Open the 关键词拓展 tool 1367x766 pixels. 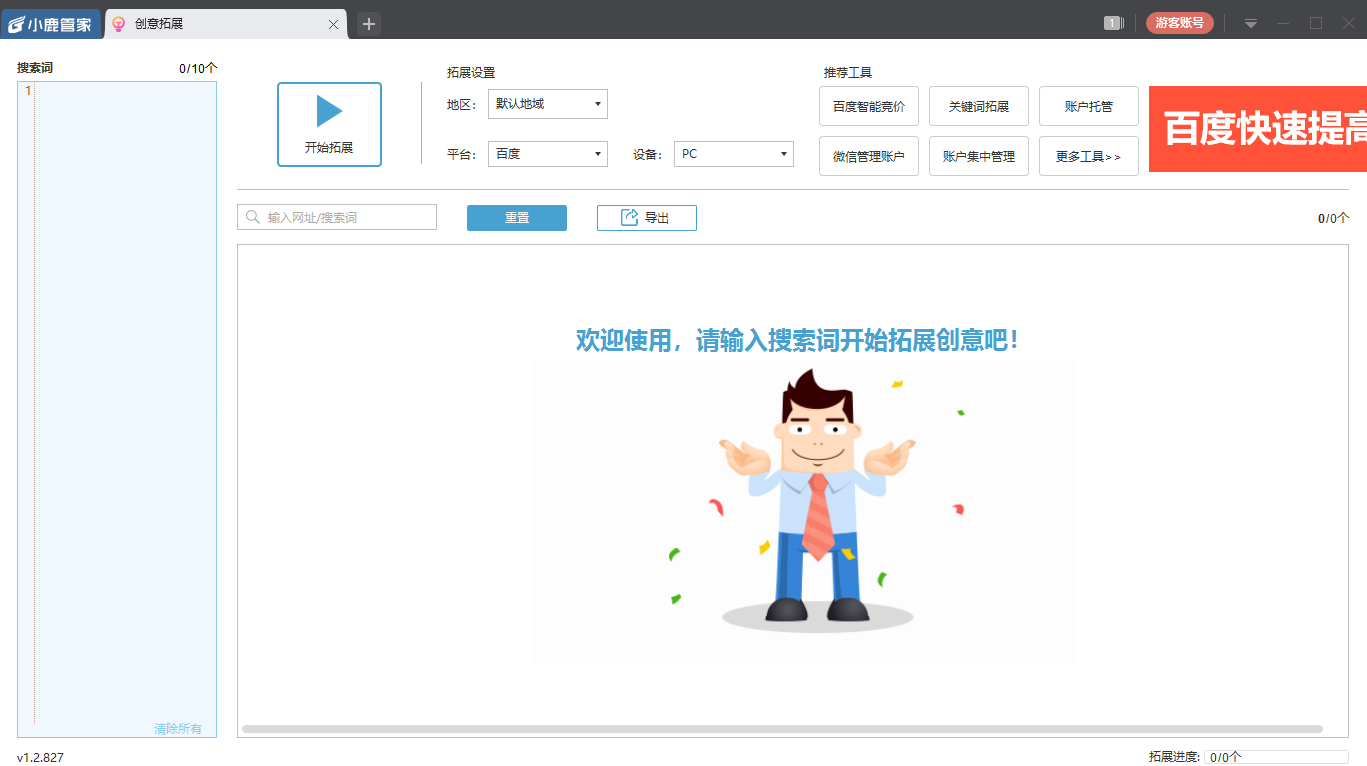pos(979,106)
